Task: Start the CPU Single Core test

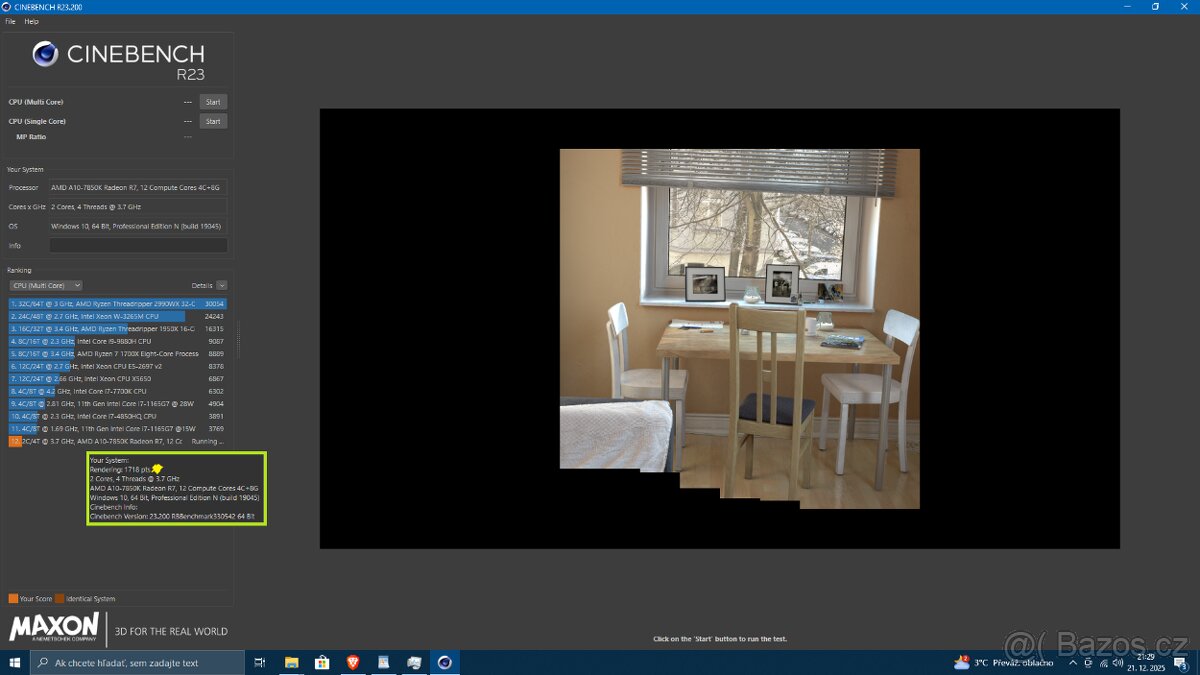Action: [x=213, y=121]
